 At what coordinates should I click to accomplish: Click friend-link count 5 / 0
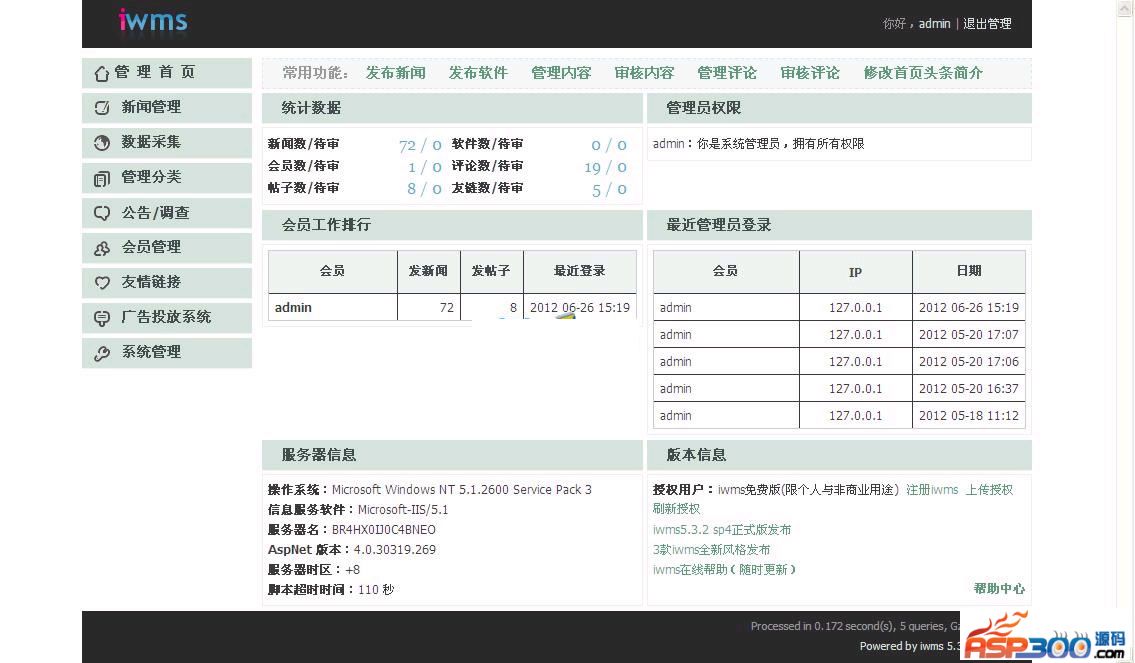click(x=609, y=190)
